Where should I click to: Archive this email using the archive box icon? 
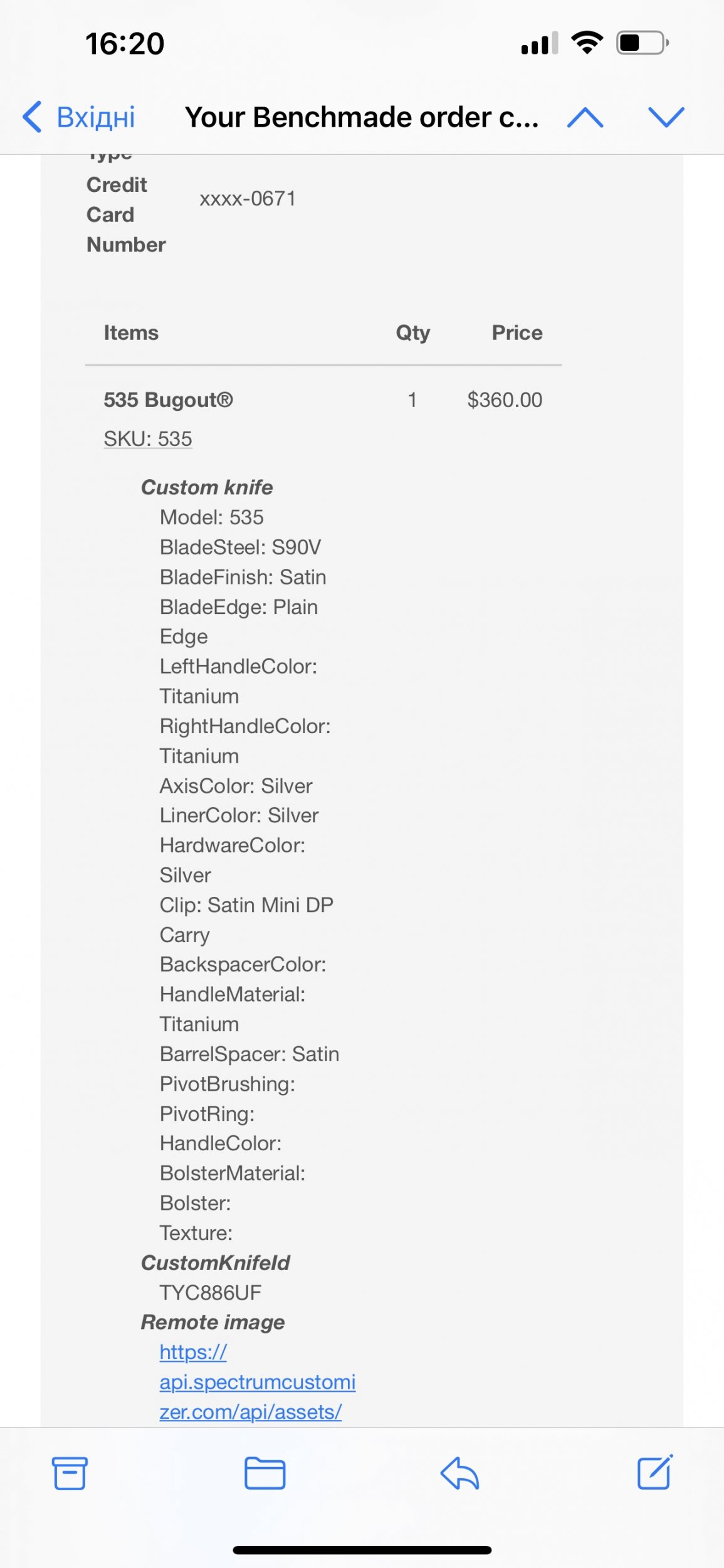click(x=69, y=1473)
